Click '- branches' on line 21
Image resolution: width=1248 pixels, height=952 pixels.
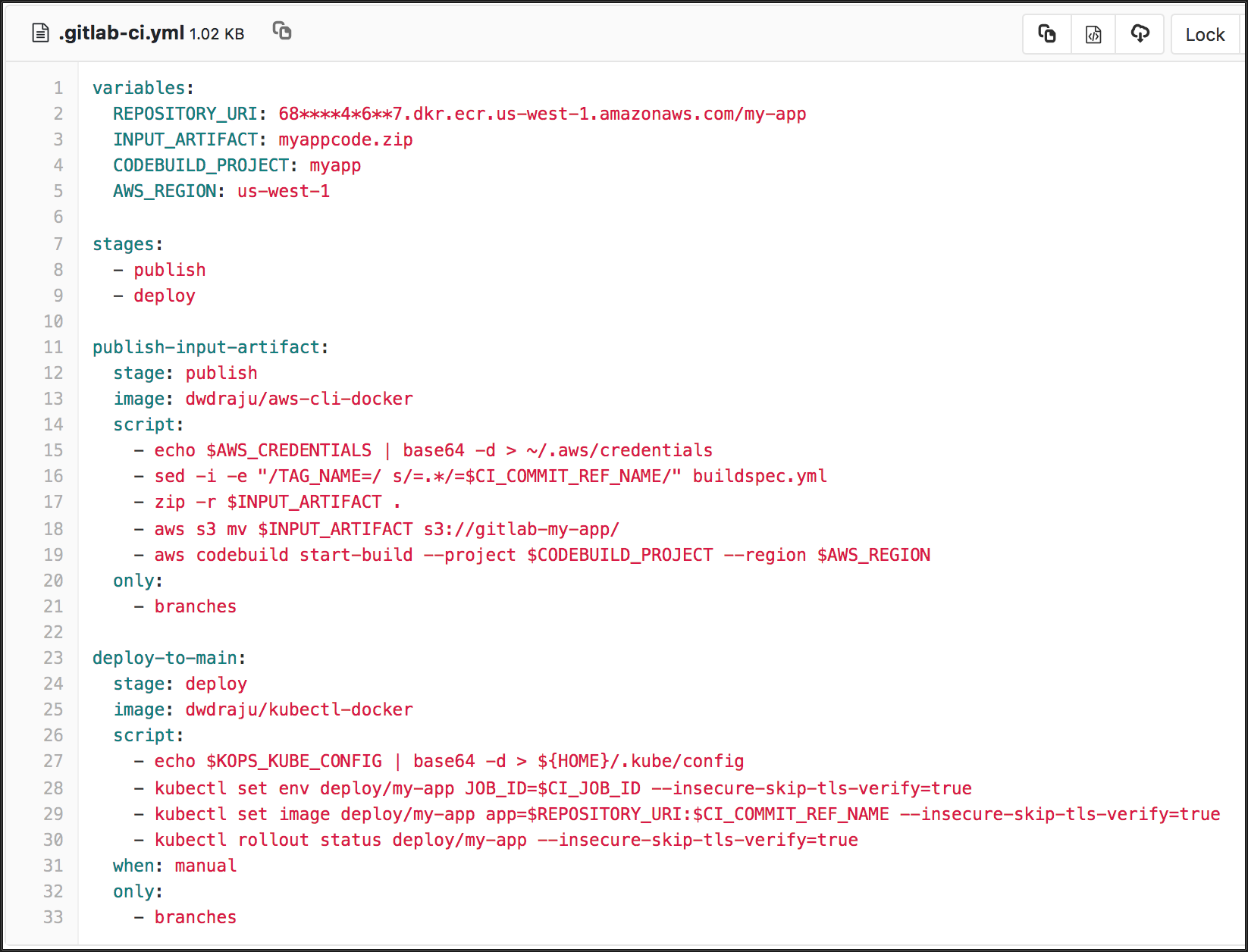pyautogui.click(x=185, y=606)
